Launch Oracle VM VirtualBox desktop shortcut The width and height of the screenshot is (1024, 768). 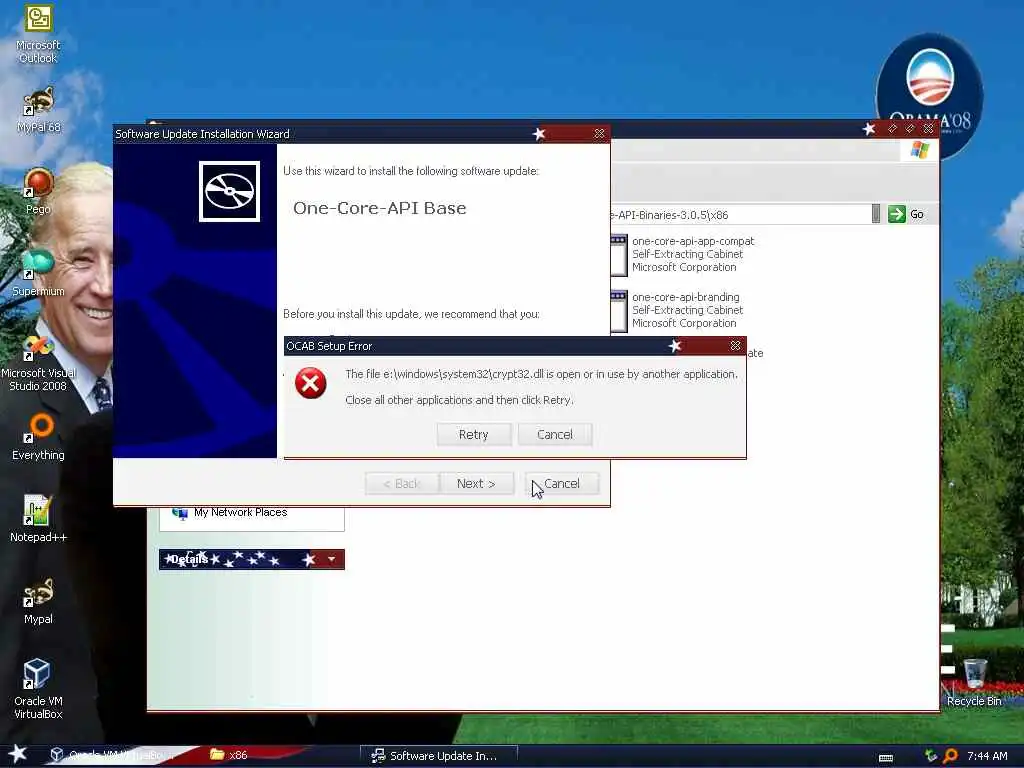38,688
